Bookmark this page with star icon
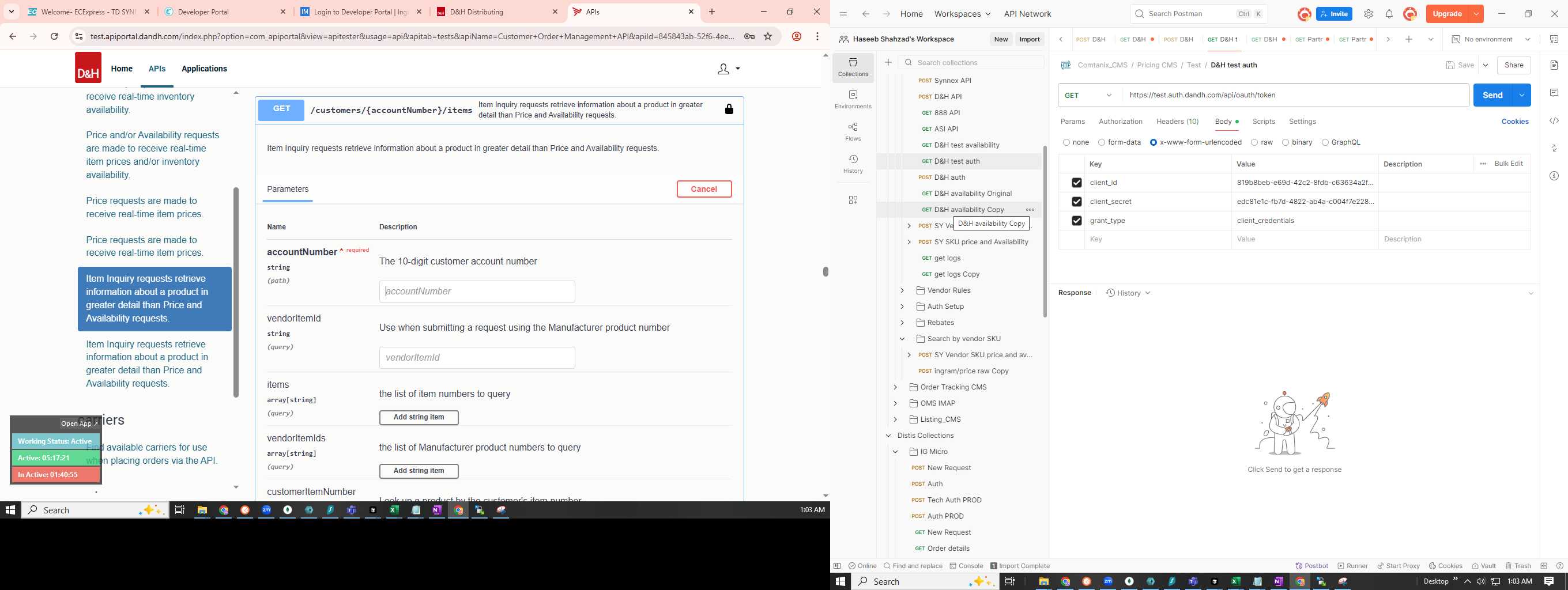 pos(768,36)
